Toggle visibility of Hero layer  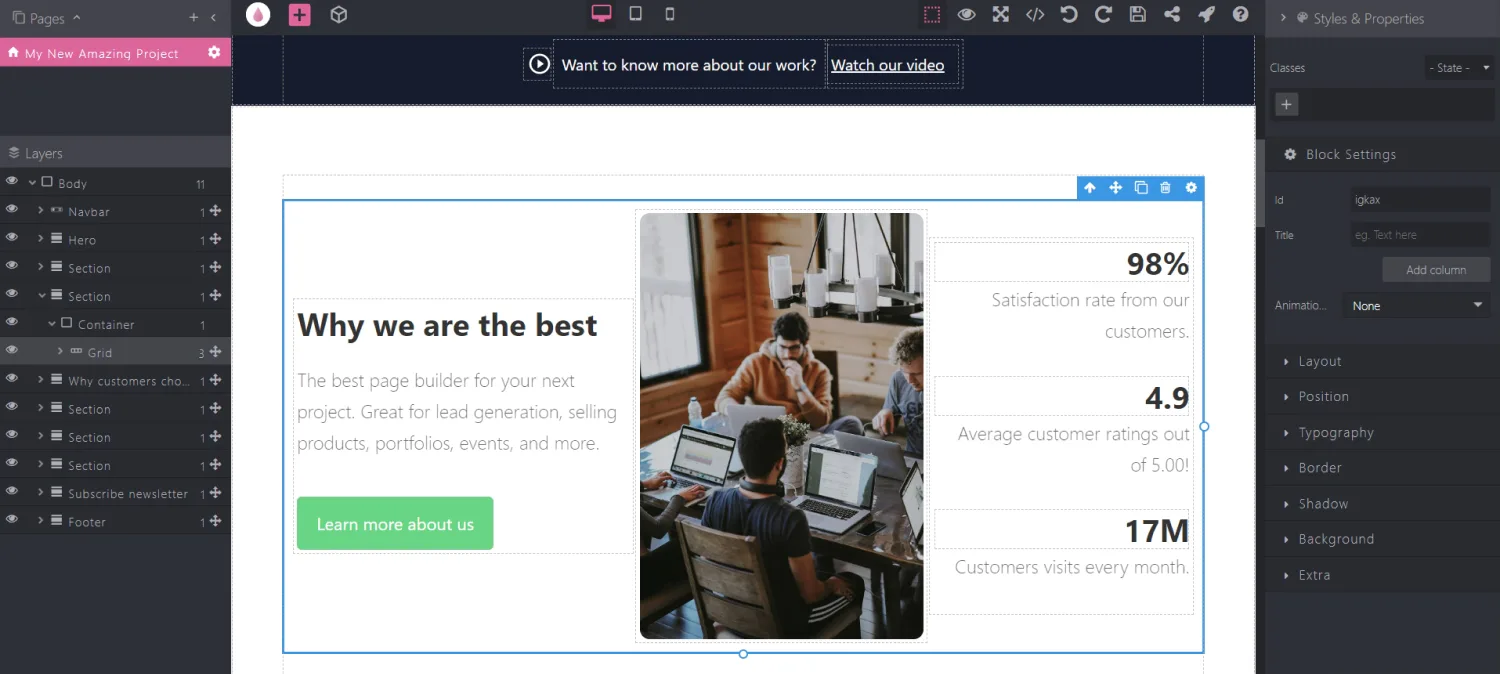point(12,239)
